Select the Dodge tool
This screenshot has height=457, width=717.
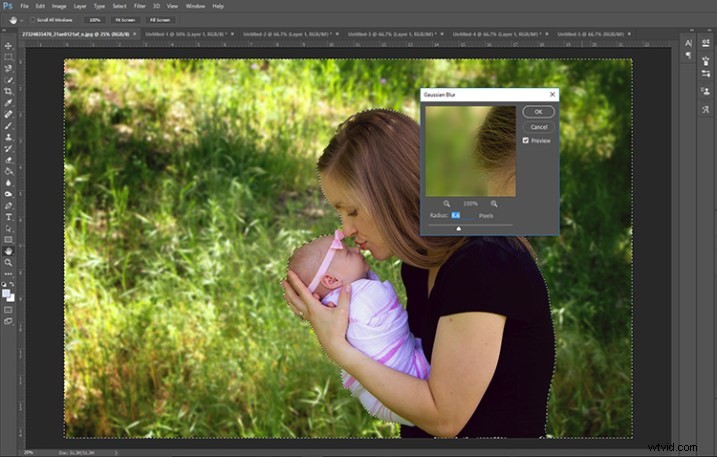pos(8,194)
